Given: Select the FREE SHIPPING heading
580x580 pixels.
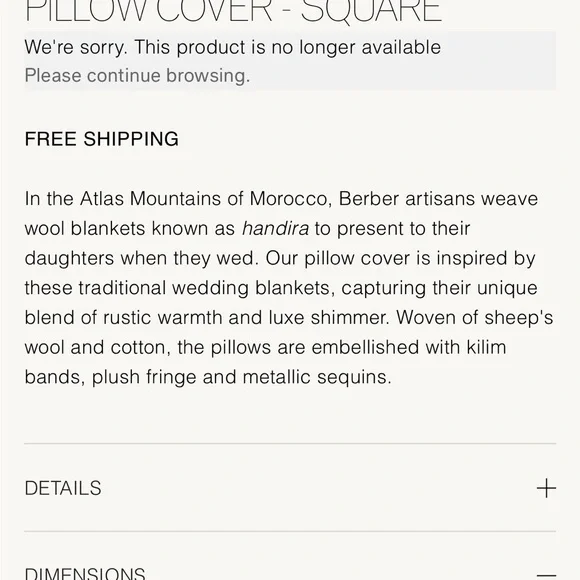Looking at the screenshot, I should click(x=101, y=139).
